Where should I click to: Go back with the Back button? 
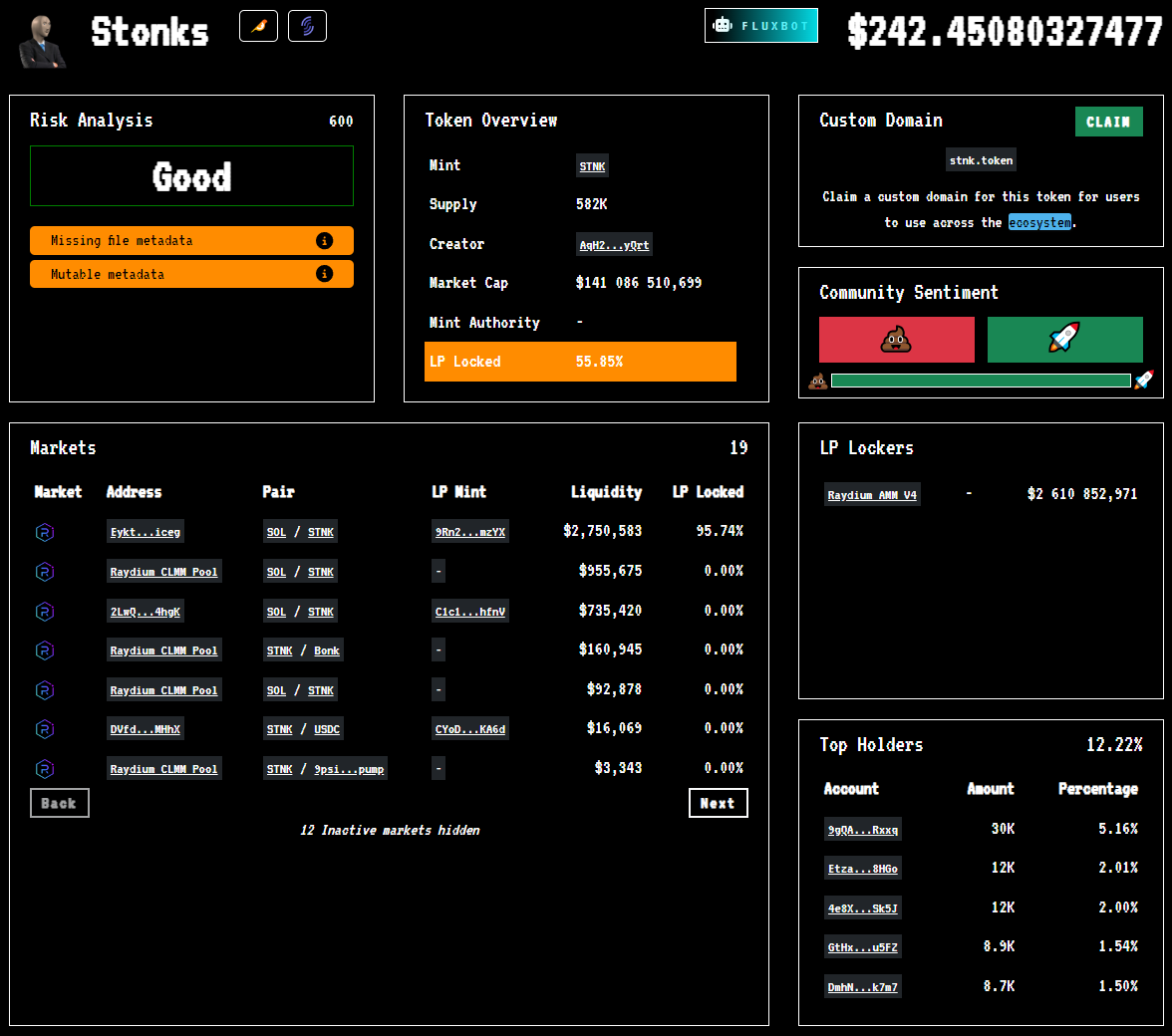pyautogui.click(x=59, y=803)
